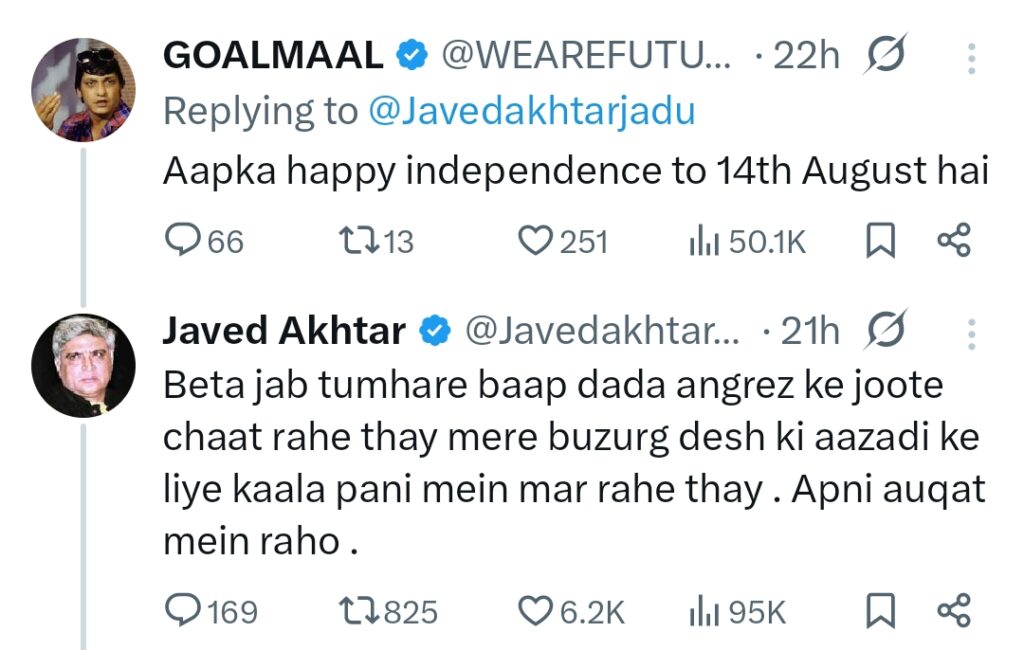
Task: Click Grok icon on Javed Akhtar's tweet
Action: [887, 331]
